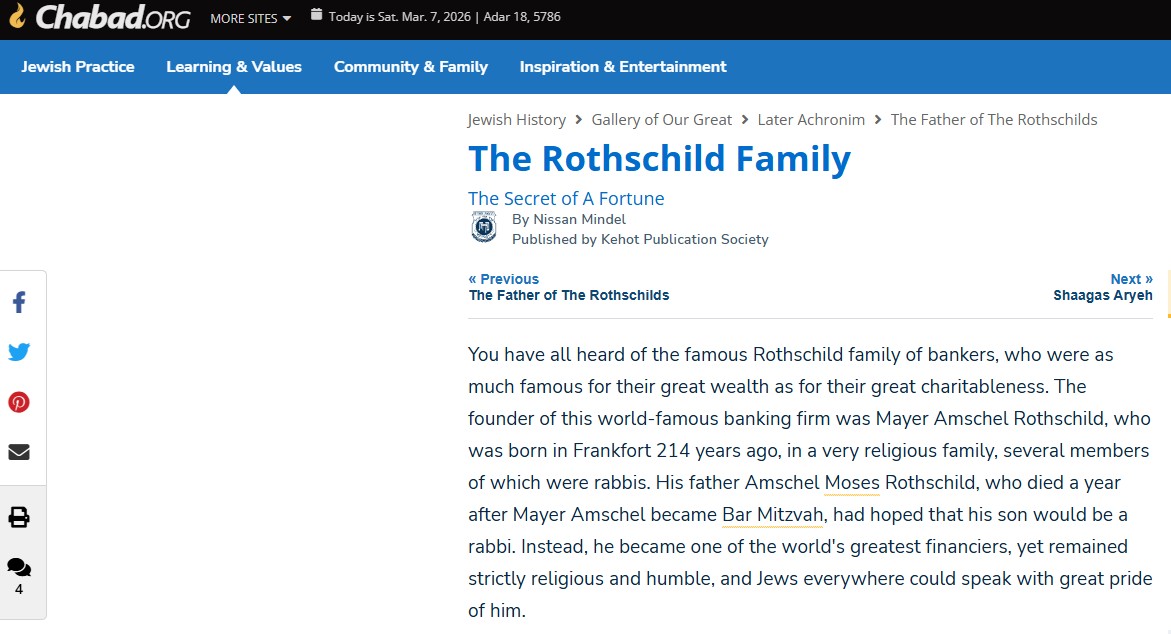Open the Jewish Practice menu
Viewport: 1171px width, 634px height.
point(78,67)
